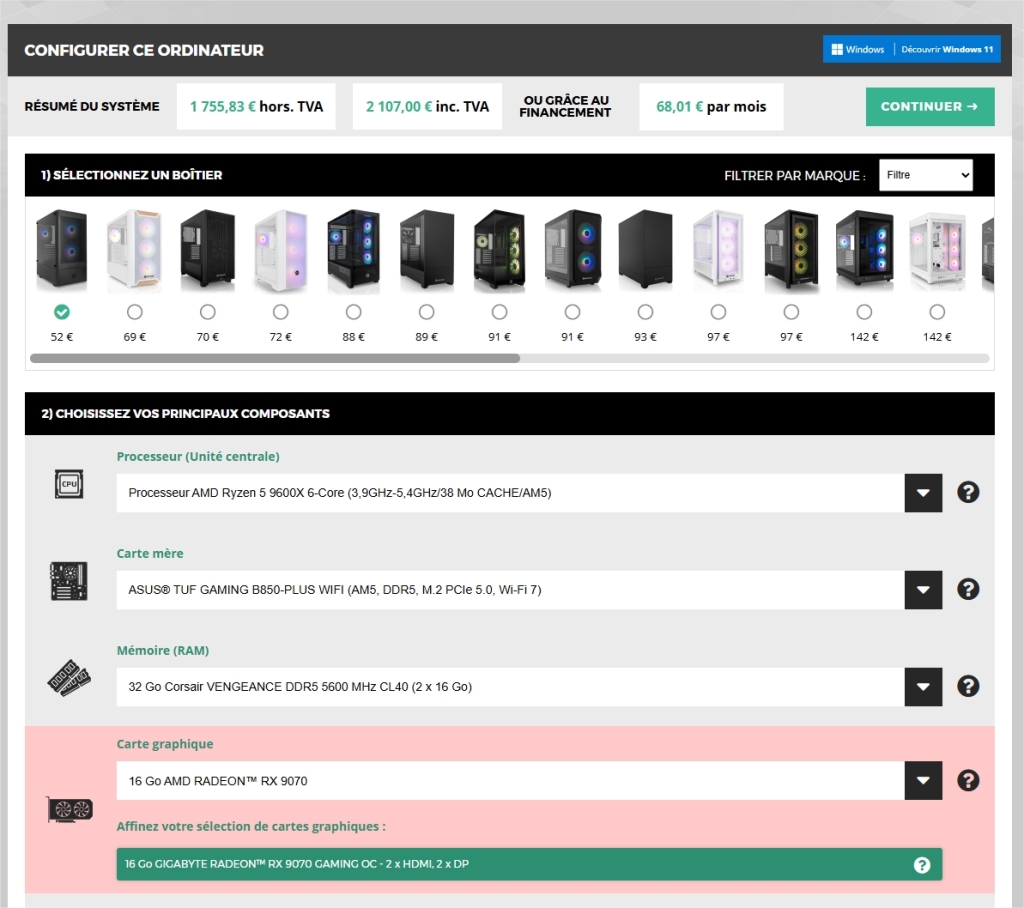Select first 91 € case radio with yellow fans
This screenshot has height=908, width=1024.
[x=500, y=312]
